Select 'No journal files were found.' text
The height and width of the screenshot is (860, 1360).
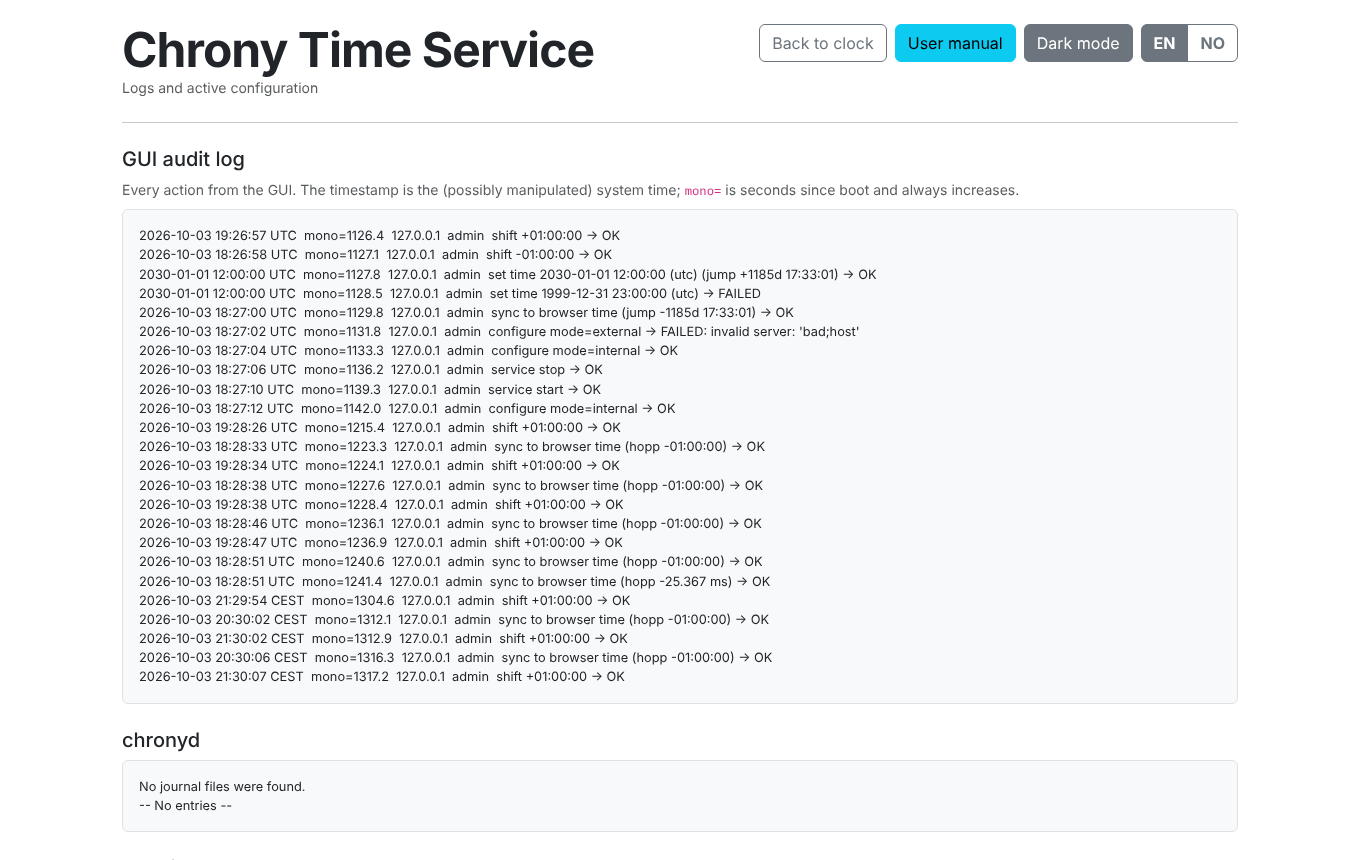coord(222,786)
